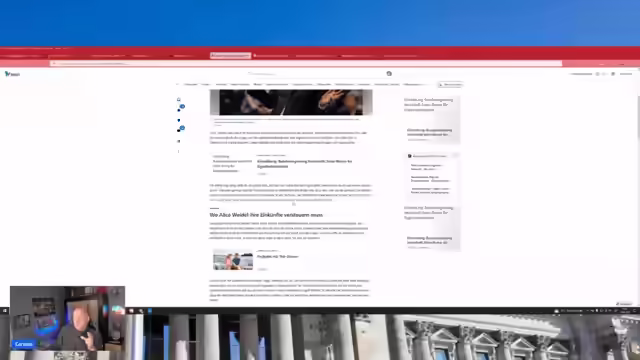Click the page's vertical scrollbar
Viewport: 640px width, 360px height.
[638, 118]
